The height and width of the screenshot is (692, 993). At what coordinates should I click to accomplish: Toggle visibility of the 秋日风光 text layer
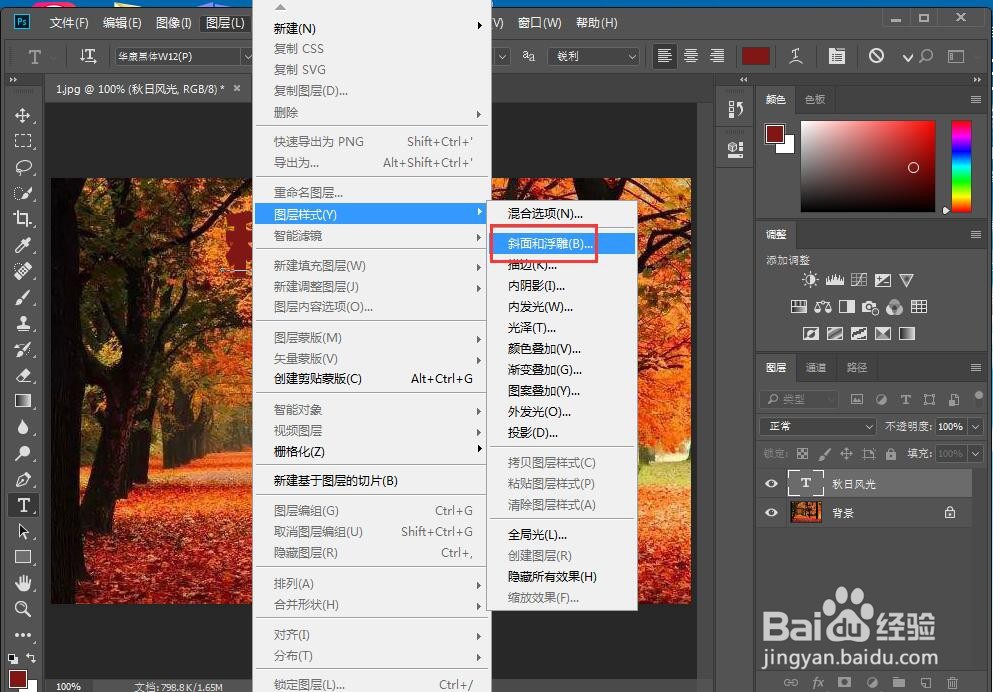770,484
